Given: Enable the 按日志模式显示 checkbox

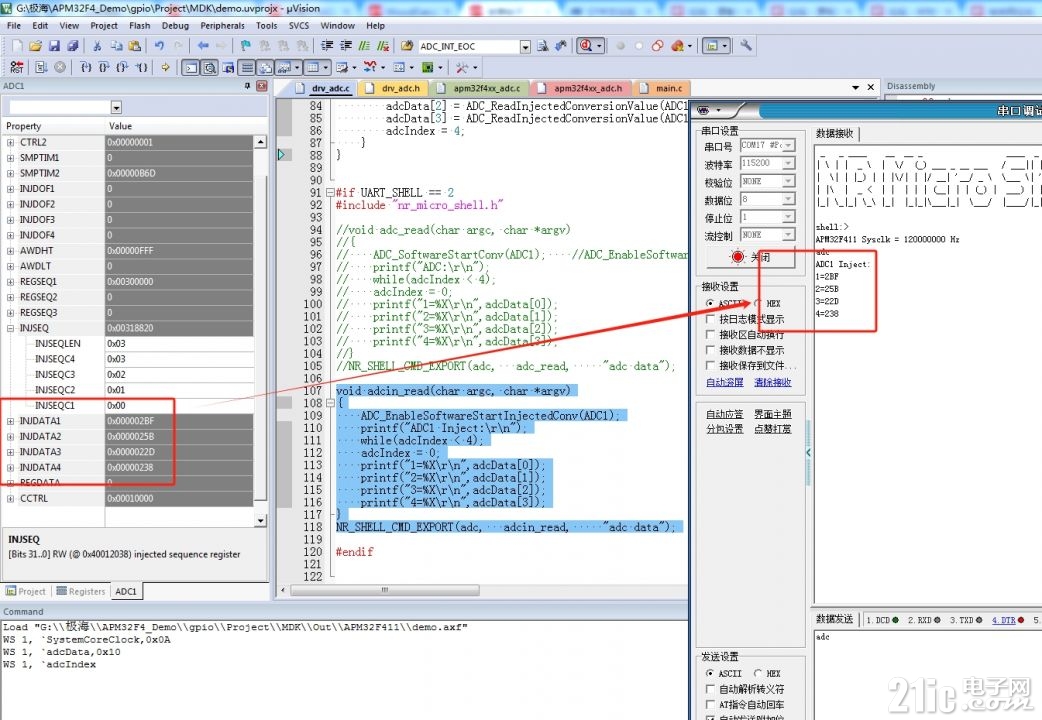Looking at the screenshot, I should pos(710,319).
